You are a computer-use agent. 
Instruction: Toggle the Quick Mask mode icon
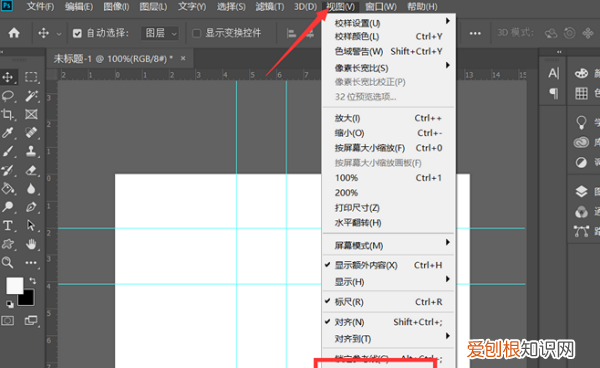(x=8, y=321)
